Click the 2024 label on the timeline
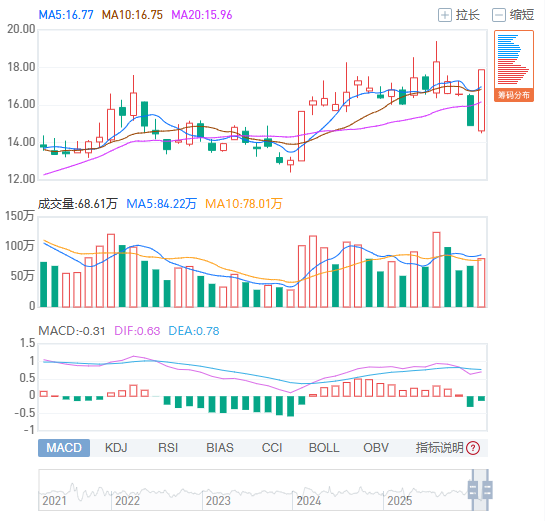Viewport: 545px width, 521px height. 309,501
